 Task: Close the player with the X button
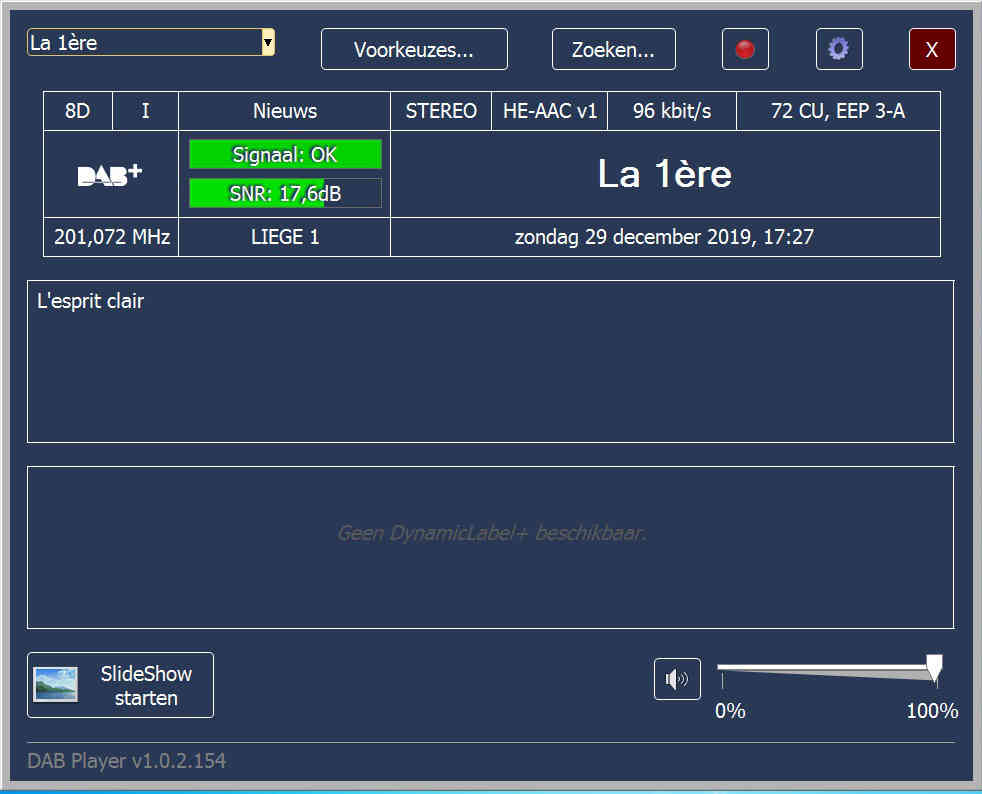[932, 49]
